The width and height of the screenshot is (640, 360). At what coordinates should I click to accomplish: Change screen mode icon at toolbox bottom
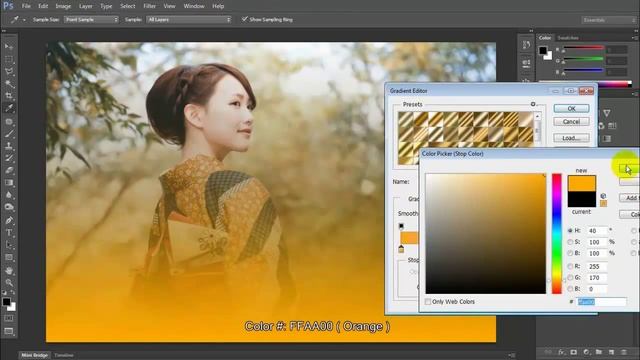9,331
